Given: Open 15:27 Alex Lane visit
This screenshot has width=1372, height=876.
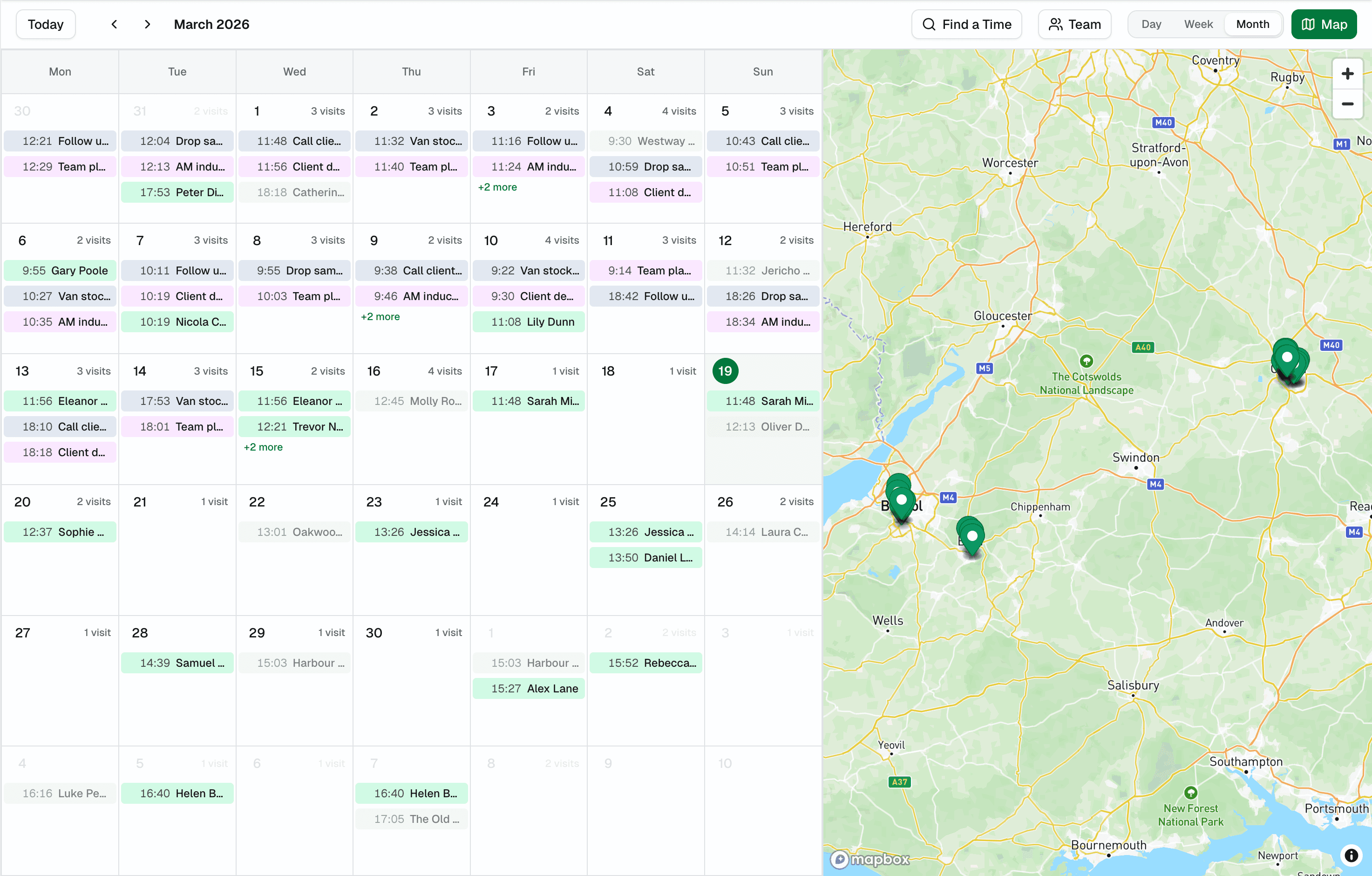Looking at the screenshot, I should pyautogui.click(x=528, y=689).
